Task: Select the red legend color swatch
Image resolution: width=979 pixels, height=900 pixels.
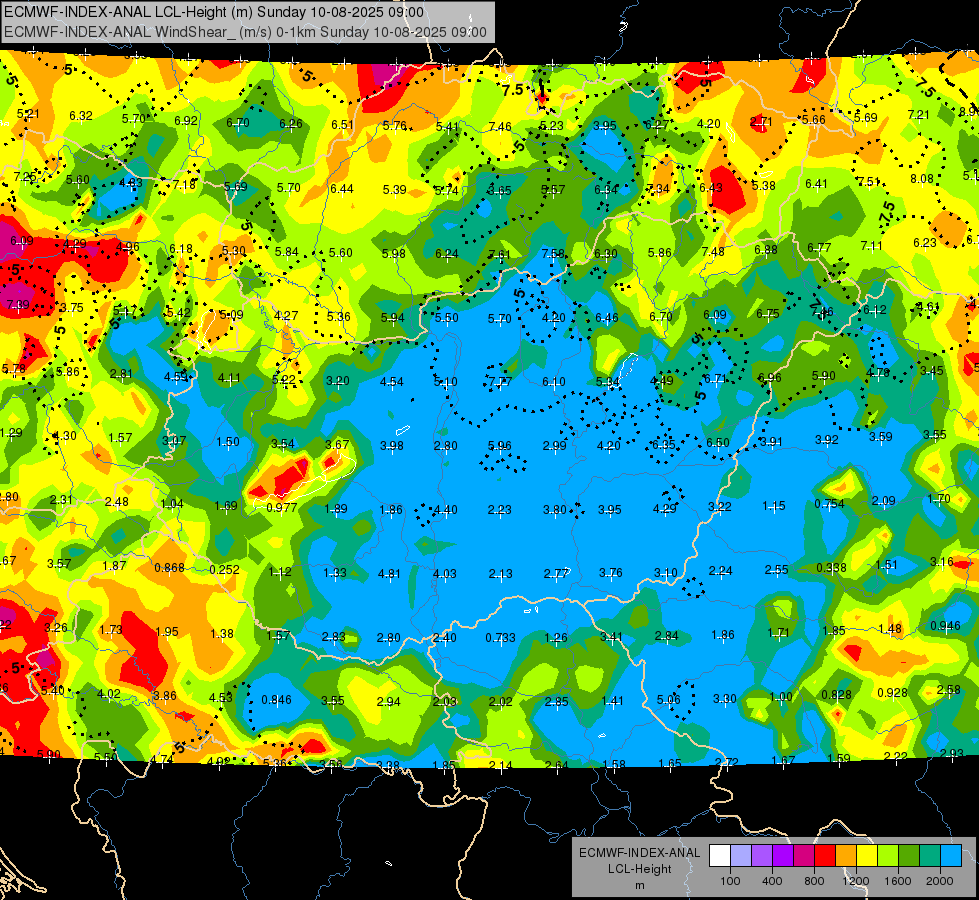Action: (825, 856)
